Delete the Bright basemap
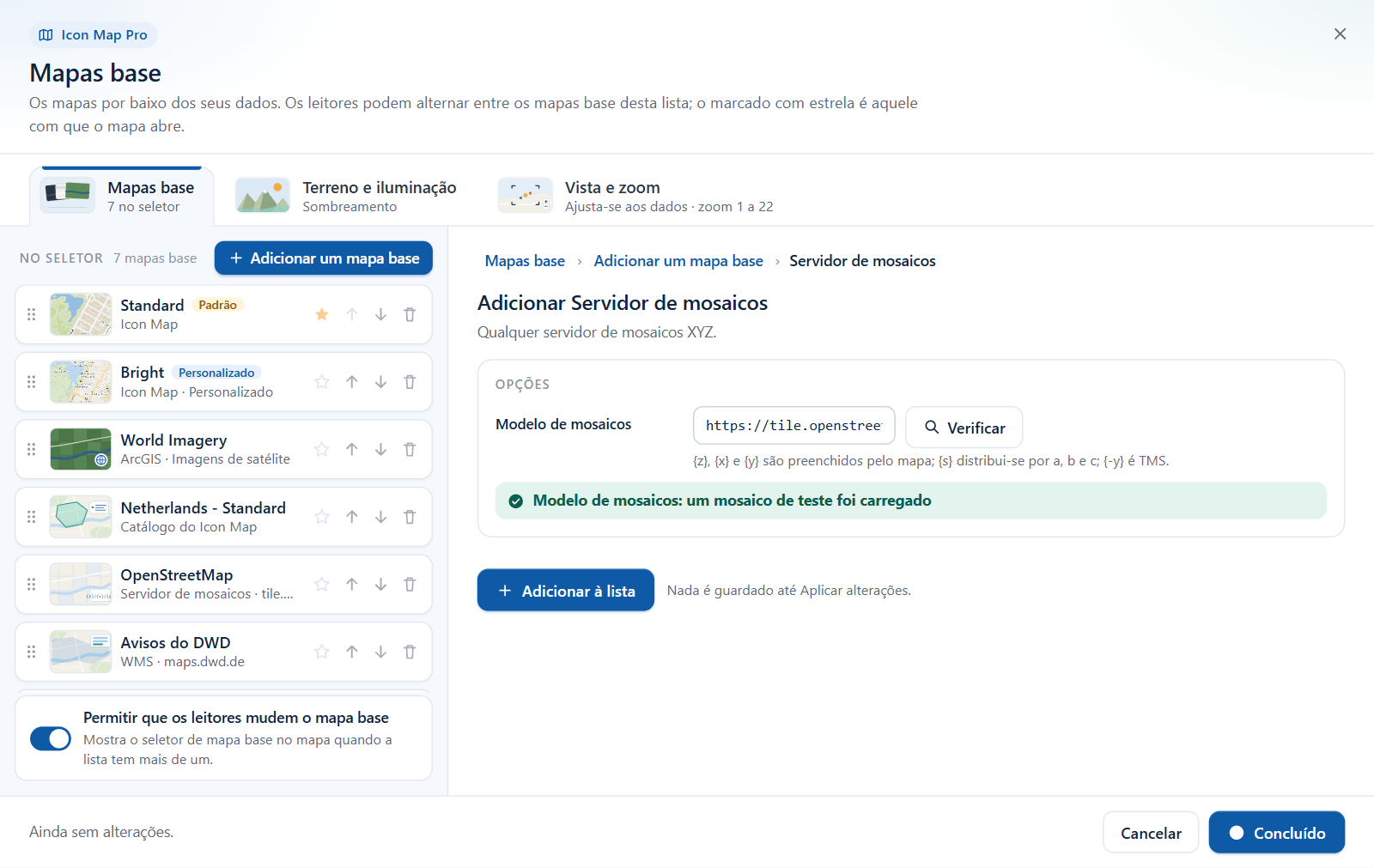1374x868 pixels. click(410, 382)
